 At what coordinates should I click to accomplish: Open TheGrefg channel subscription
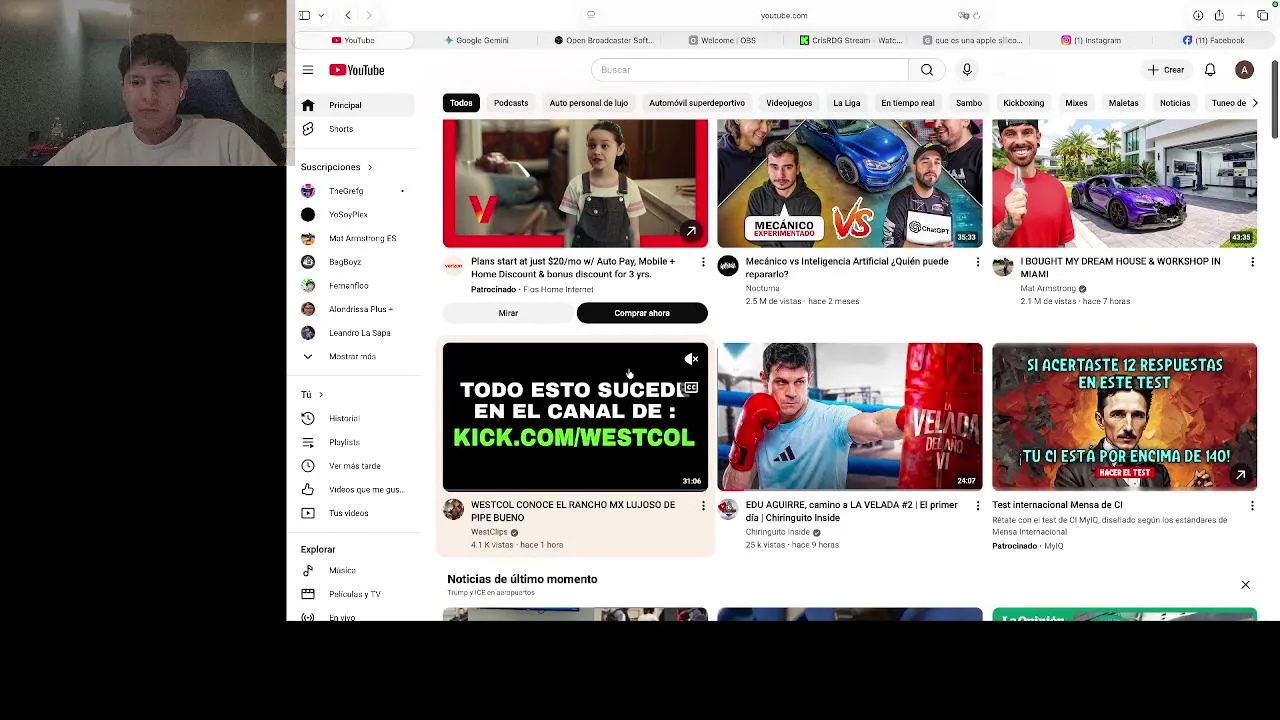pyautogui.click(x=356, y=191)
